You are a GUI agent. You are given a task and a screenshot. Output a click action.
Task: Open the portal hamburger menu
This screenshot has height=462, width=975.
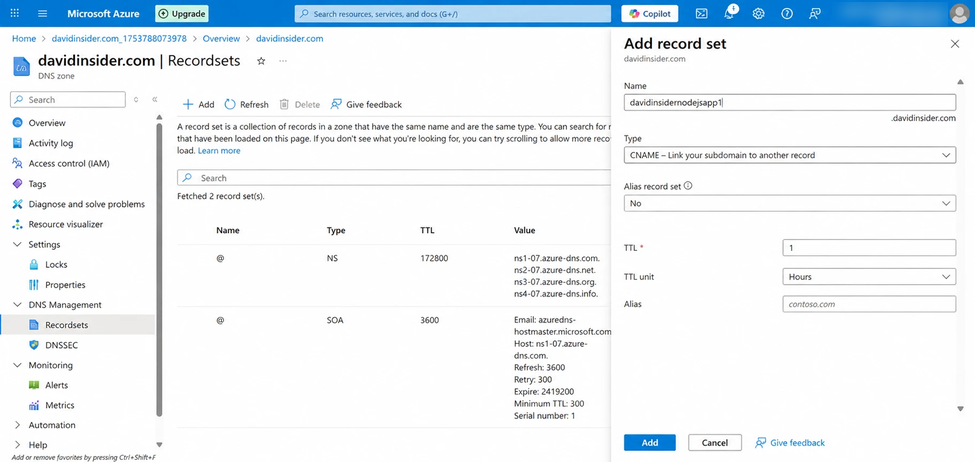[x=43, y=13]
